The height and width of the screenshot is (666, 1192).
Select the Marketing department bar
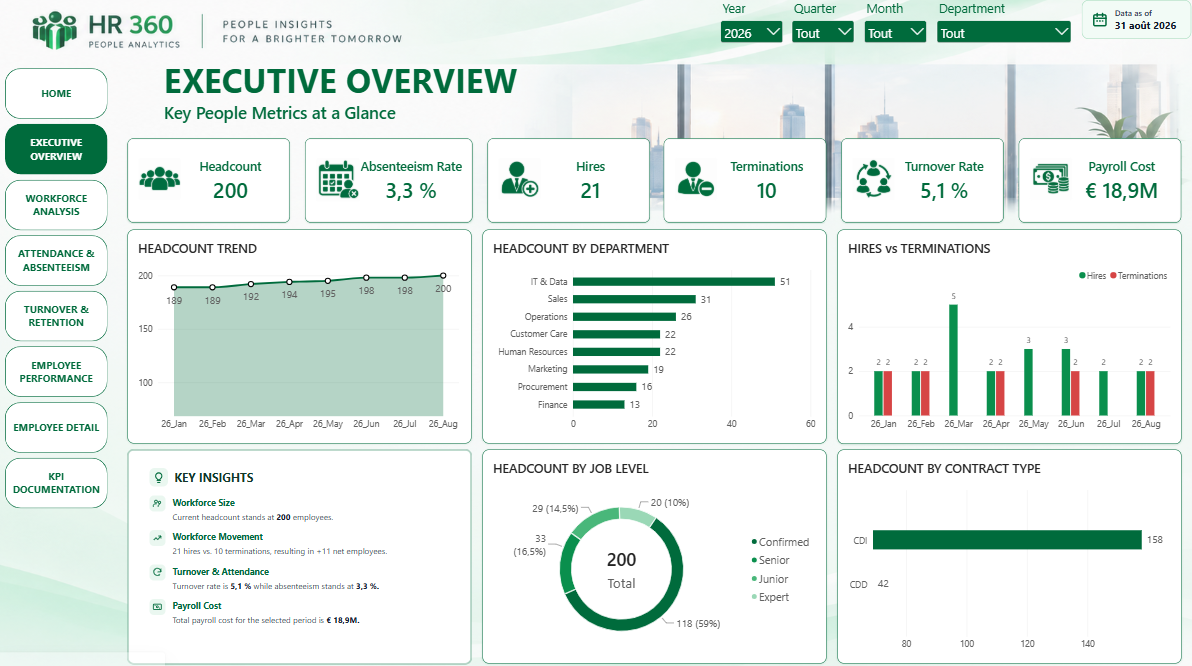click(x=610, y=369)
